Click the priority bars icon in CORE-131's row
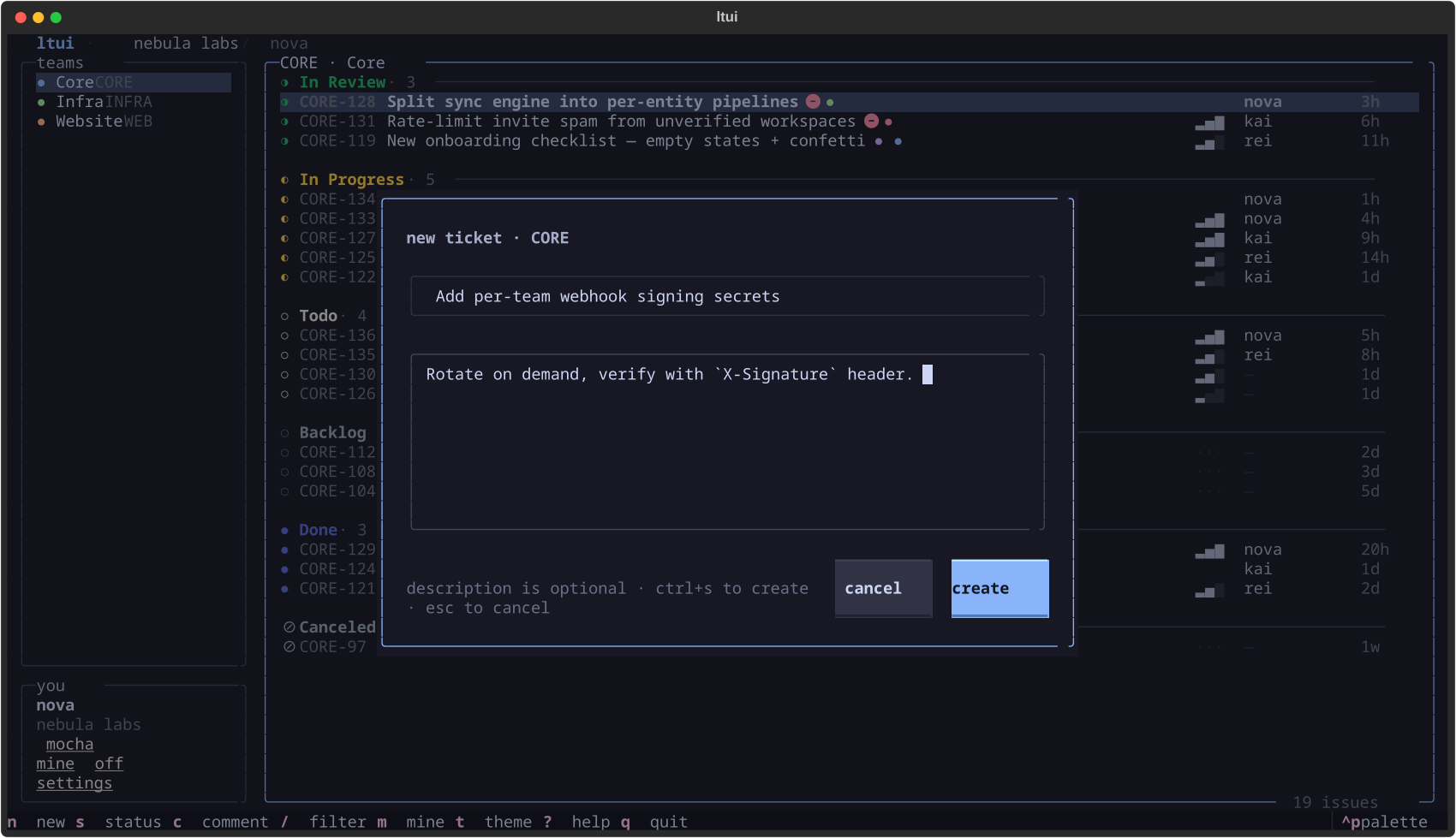 coord(1209,123)
